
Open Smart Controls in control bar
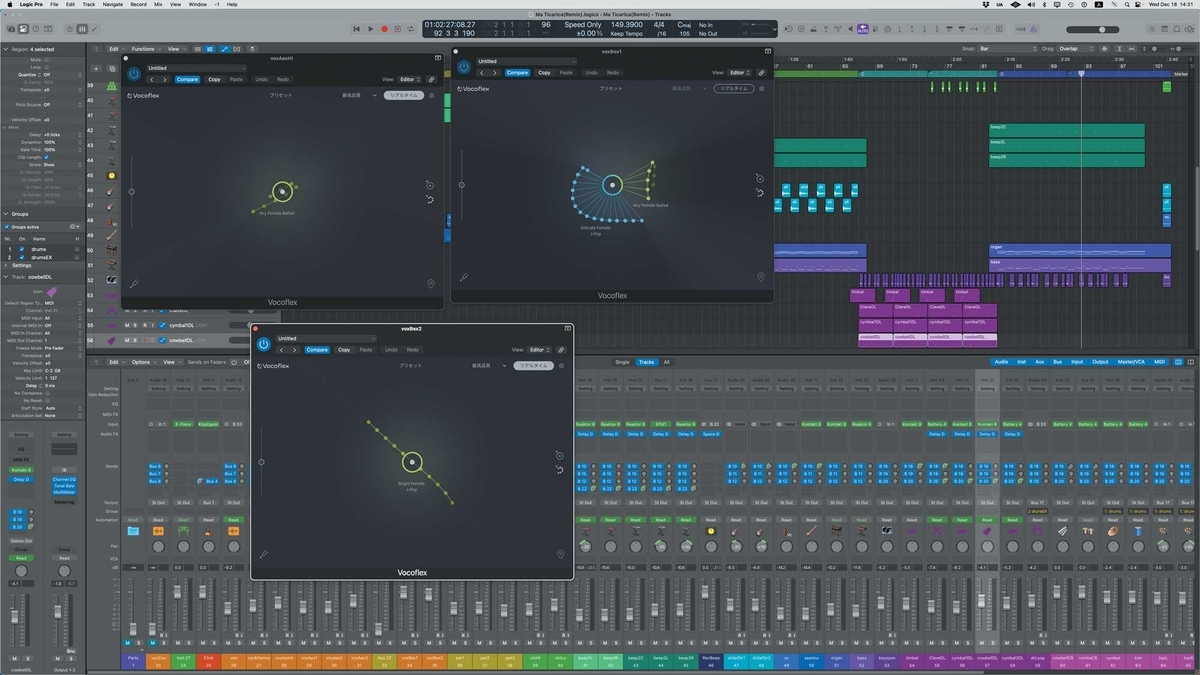point(69,29)
